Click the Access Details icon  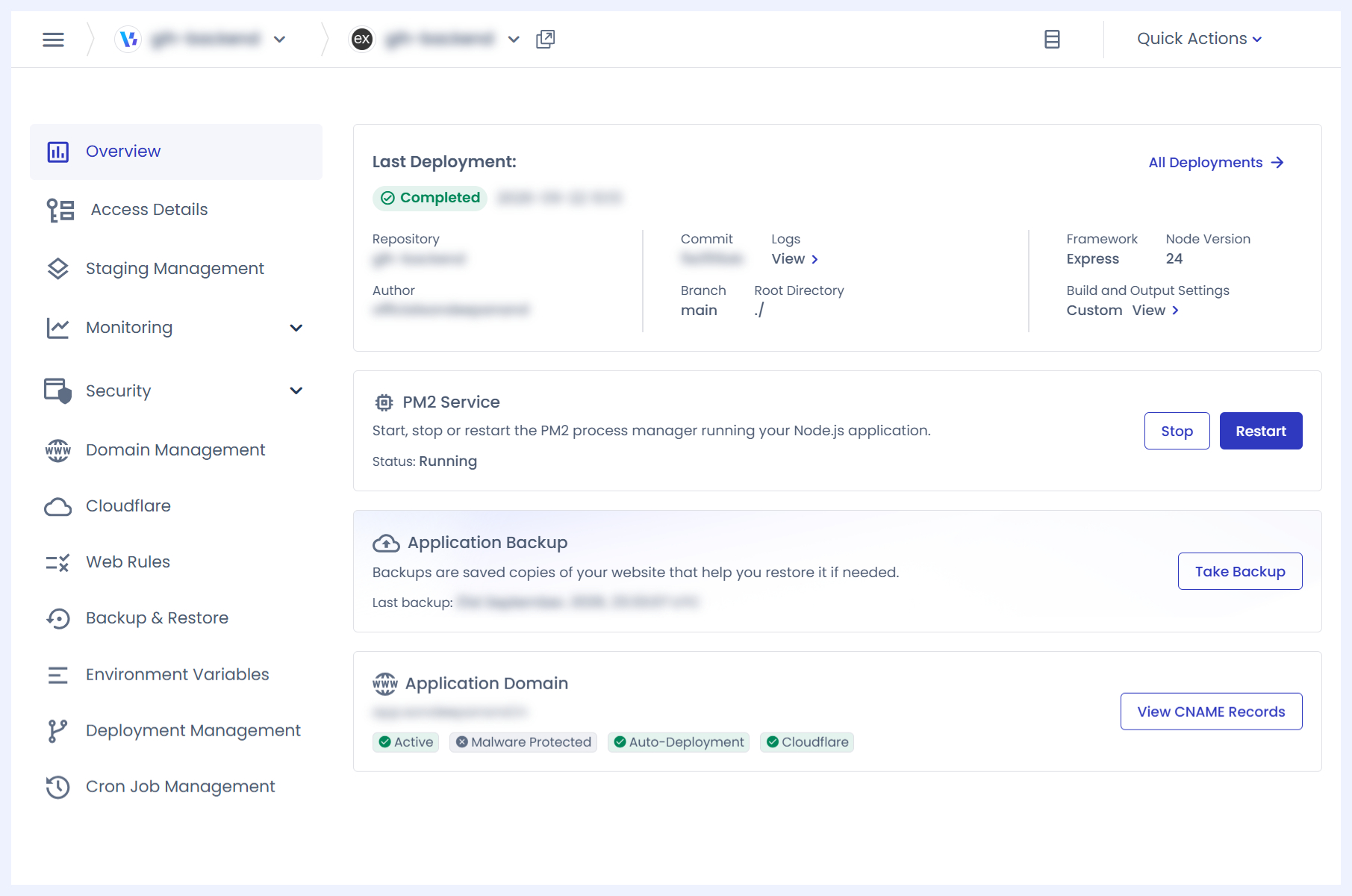coord(60,210)
